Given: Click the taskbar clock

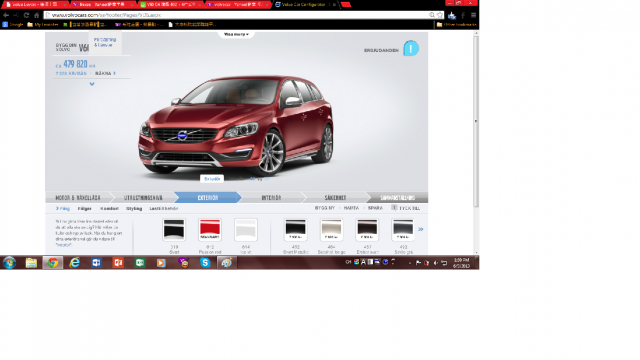Looking at the screenshot, I should tap(461, 263).
